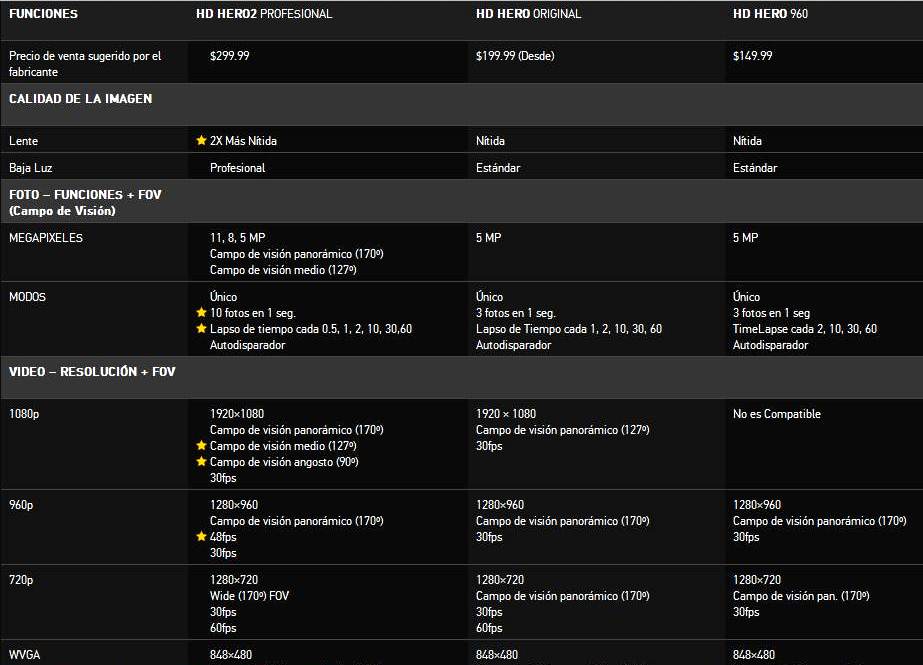Click the No es Compatible cell
This screenshot has width=923, height=665.
click(x=776, y=414)
